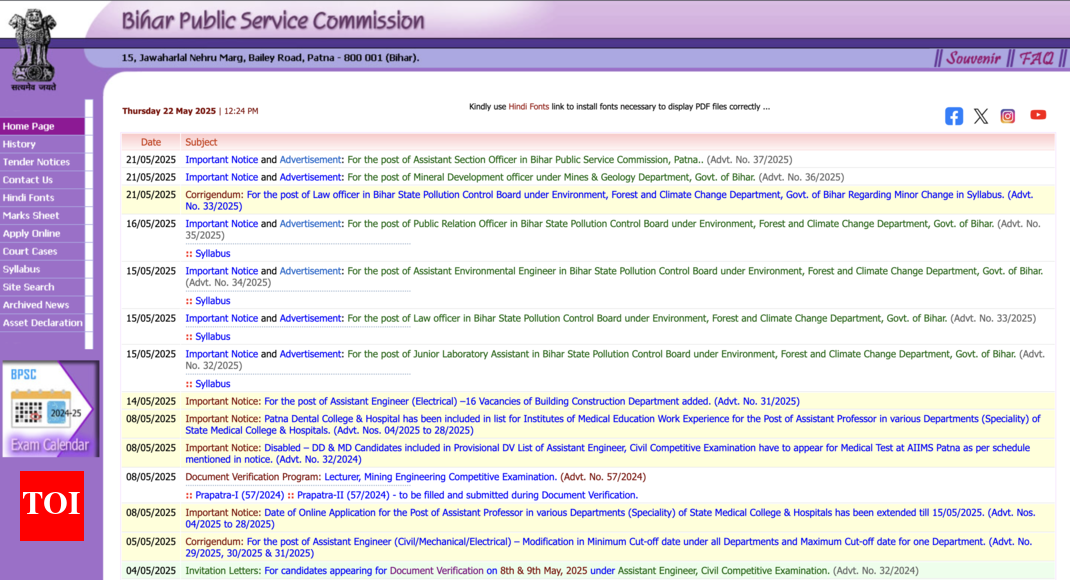Viewport: 1070px width, 580px height.
Task: Open the BPSC Facebook page icon
Action: click(x=954, y=116)
